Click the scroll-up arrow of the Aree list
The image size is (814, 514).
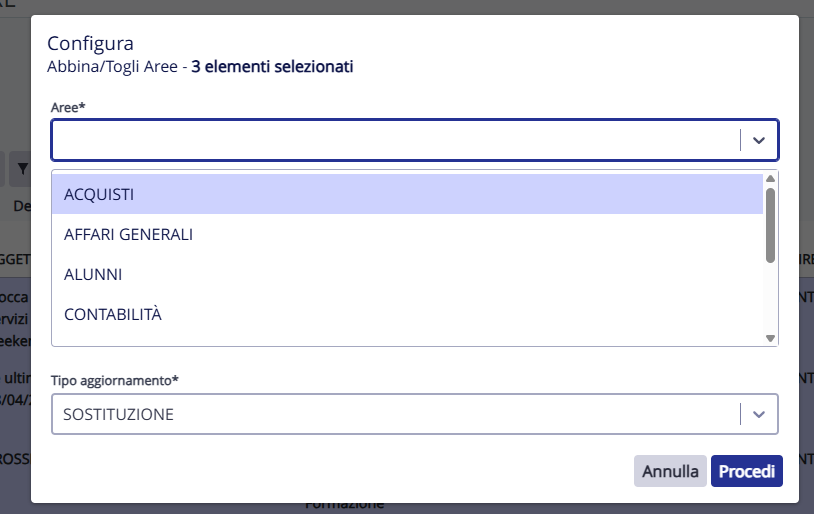(770, 179)
